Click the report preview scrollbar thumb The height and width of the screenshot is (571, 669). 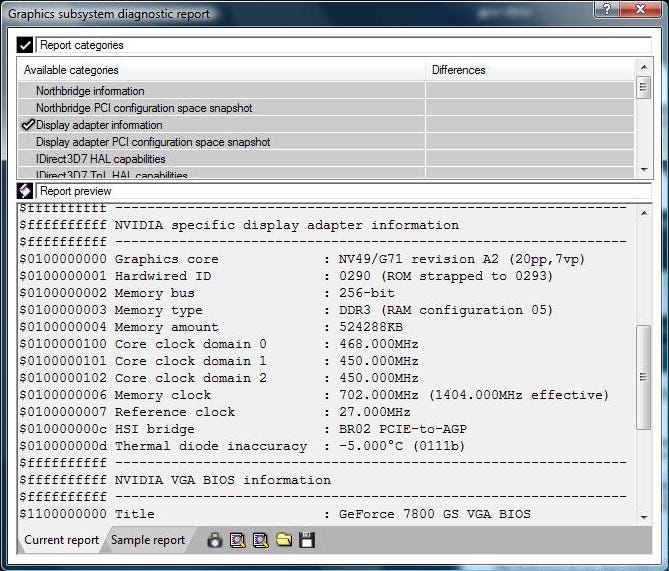(643, 377)
